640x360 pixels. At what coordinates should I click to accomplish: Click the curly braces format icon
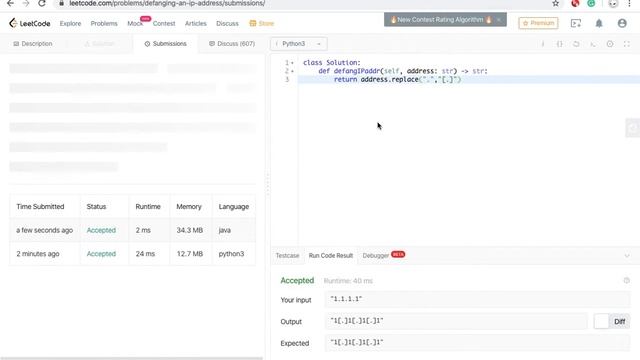coord(560,44)
